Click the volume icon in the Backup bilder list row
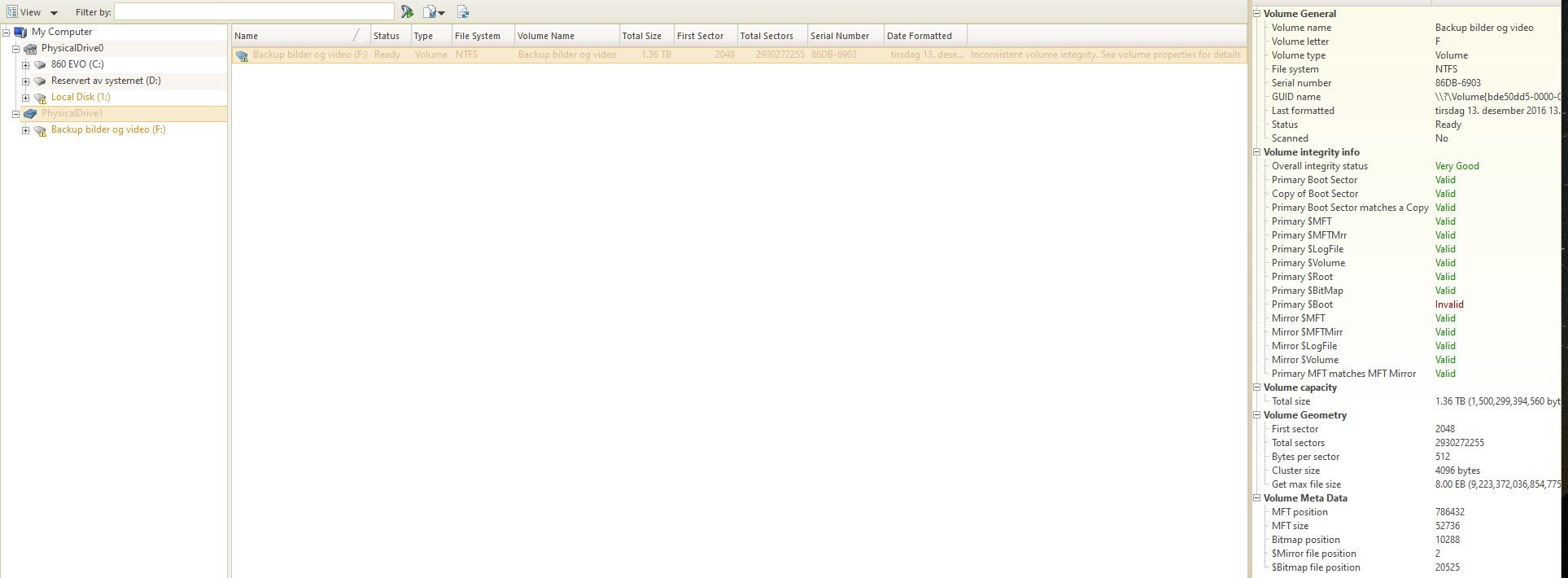 [242, 55]
